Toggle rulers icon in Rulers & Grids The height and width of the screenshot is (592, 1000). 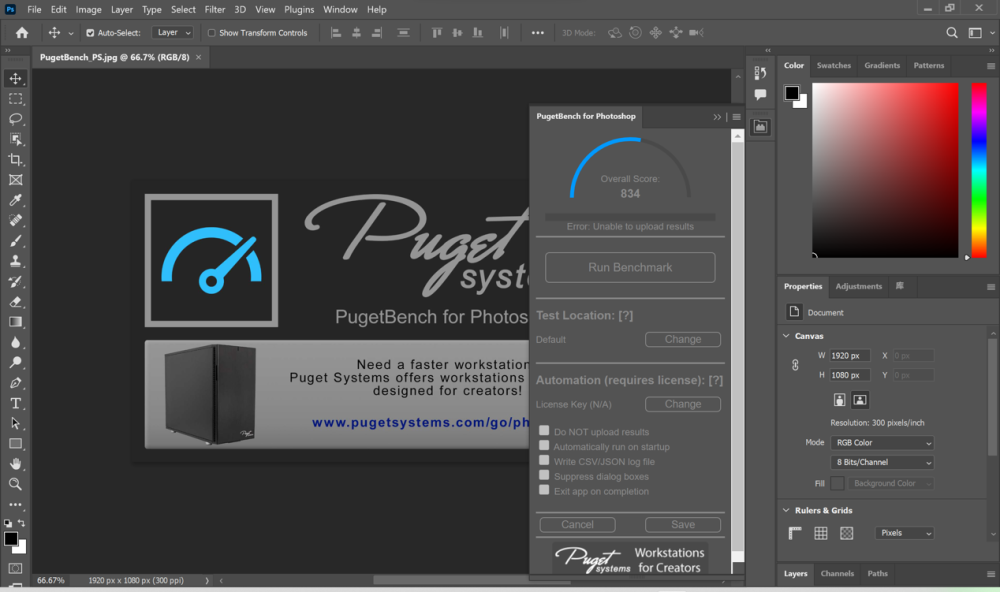point(795,533)
